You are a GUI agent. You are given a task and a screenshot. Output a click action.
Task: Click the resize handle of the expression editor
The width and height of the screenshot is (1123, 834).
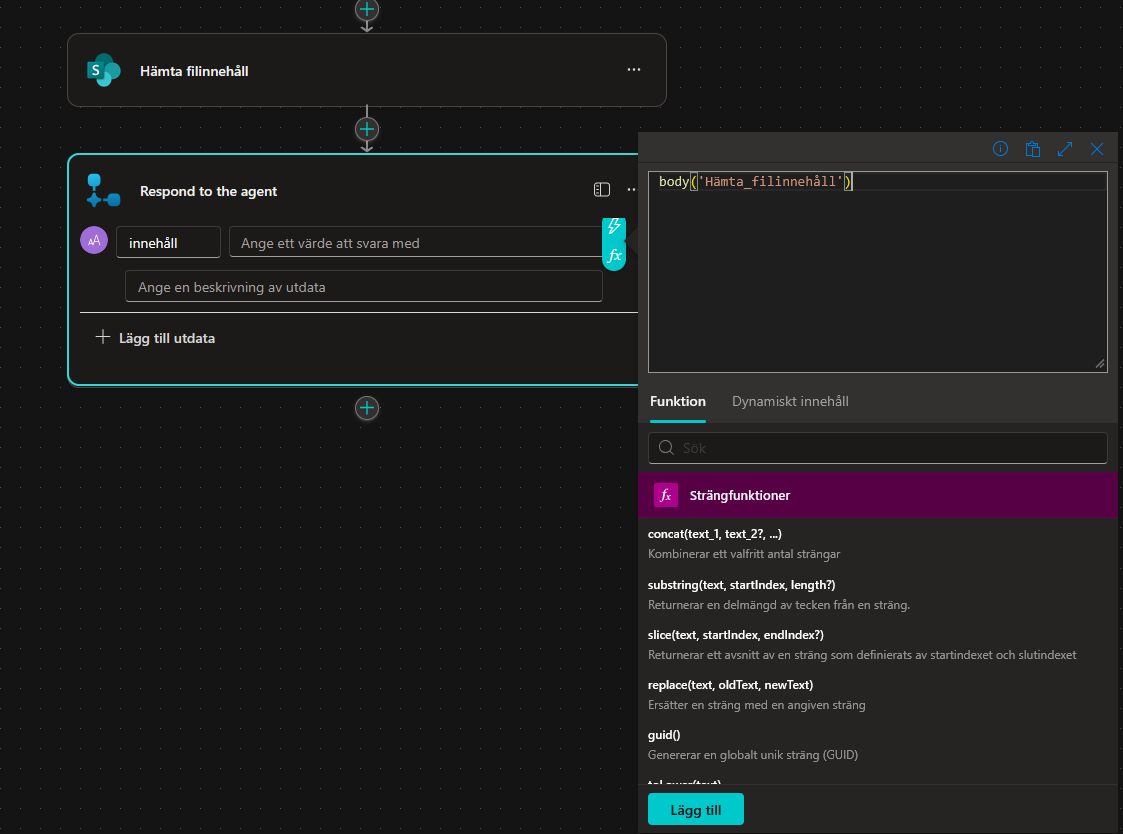(x=1100, y=365)
